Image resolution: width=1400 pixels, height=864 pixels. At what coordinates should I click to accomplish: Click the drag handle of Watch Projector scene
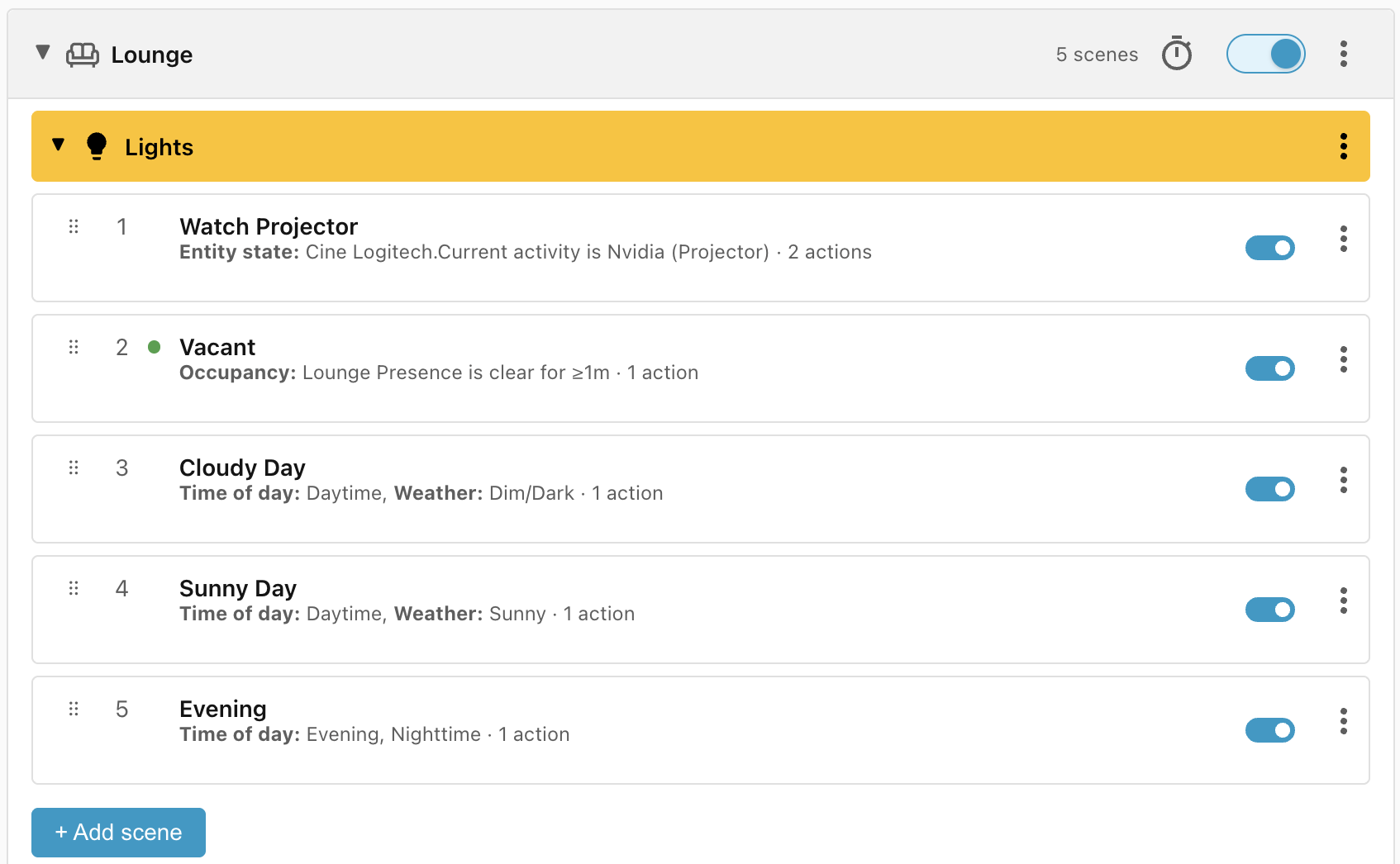pos(74,226)
